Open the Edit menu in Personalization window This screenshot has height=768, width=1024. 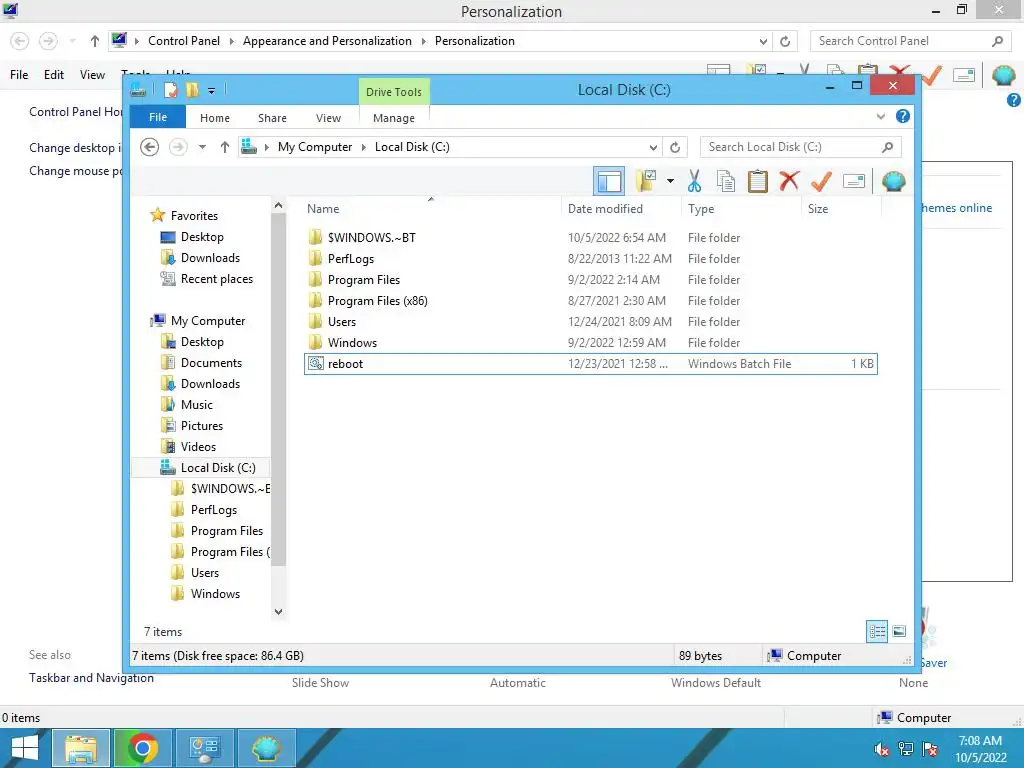54,74
